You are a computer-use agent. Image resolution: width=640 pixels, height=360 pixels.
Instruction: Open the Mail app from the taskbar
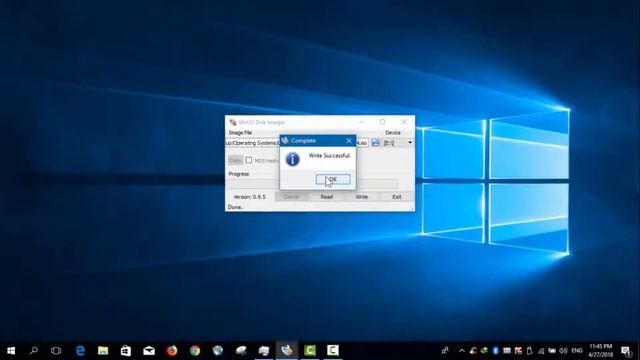pos(149,351)
